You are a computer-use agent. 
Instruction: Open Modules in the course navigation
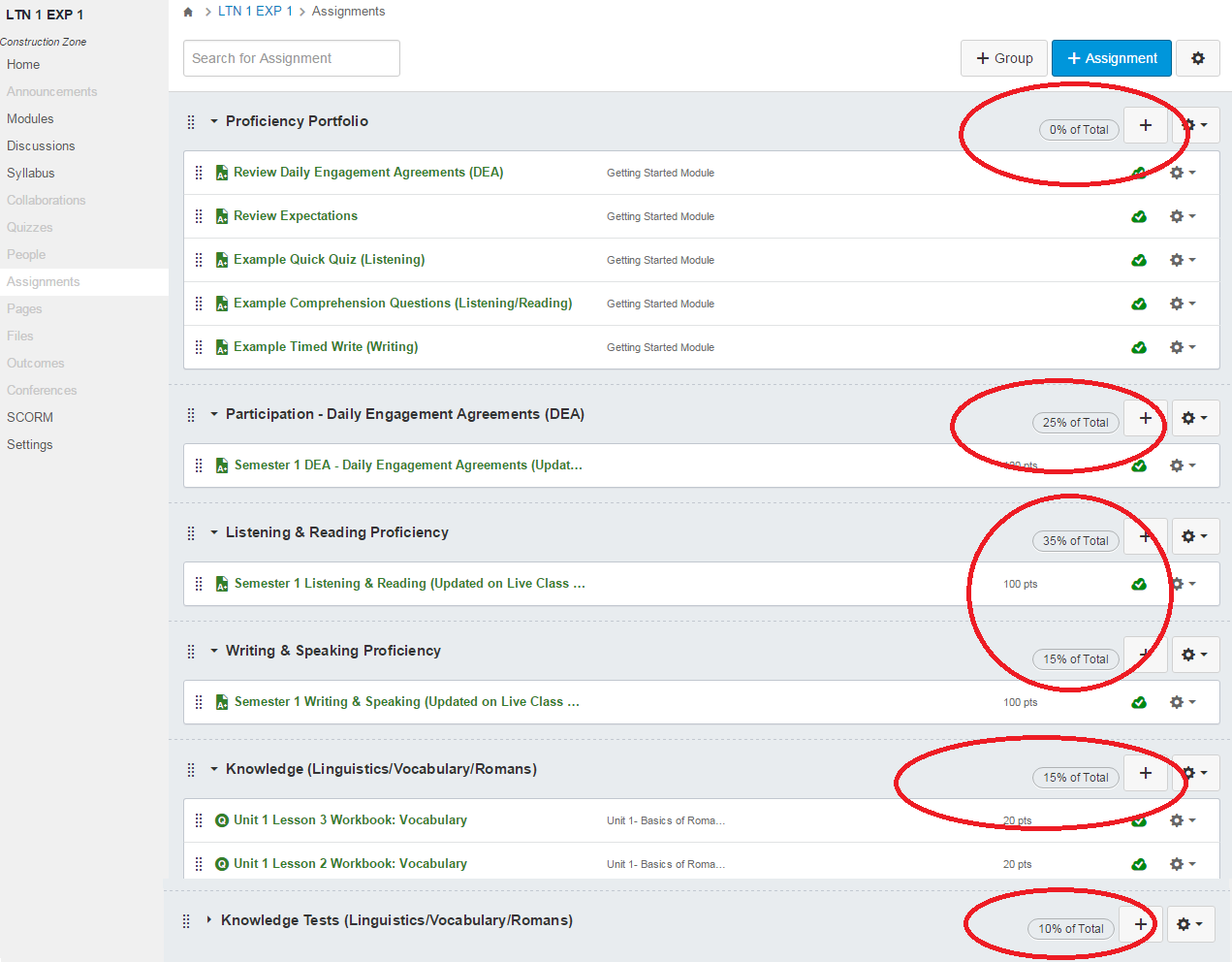(x=30, y=118)
